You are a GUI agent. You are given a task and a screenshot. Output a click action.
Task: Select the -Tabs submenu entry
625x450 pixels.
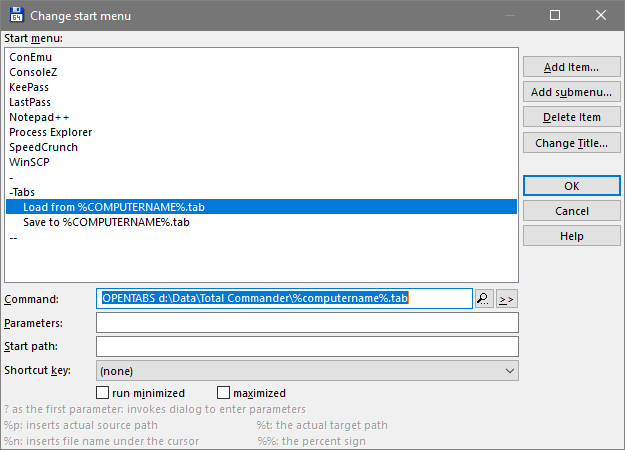tap(24, 192)
